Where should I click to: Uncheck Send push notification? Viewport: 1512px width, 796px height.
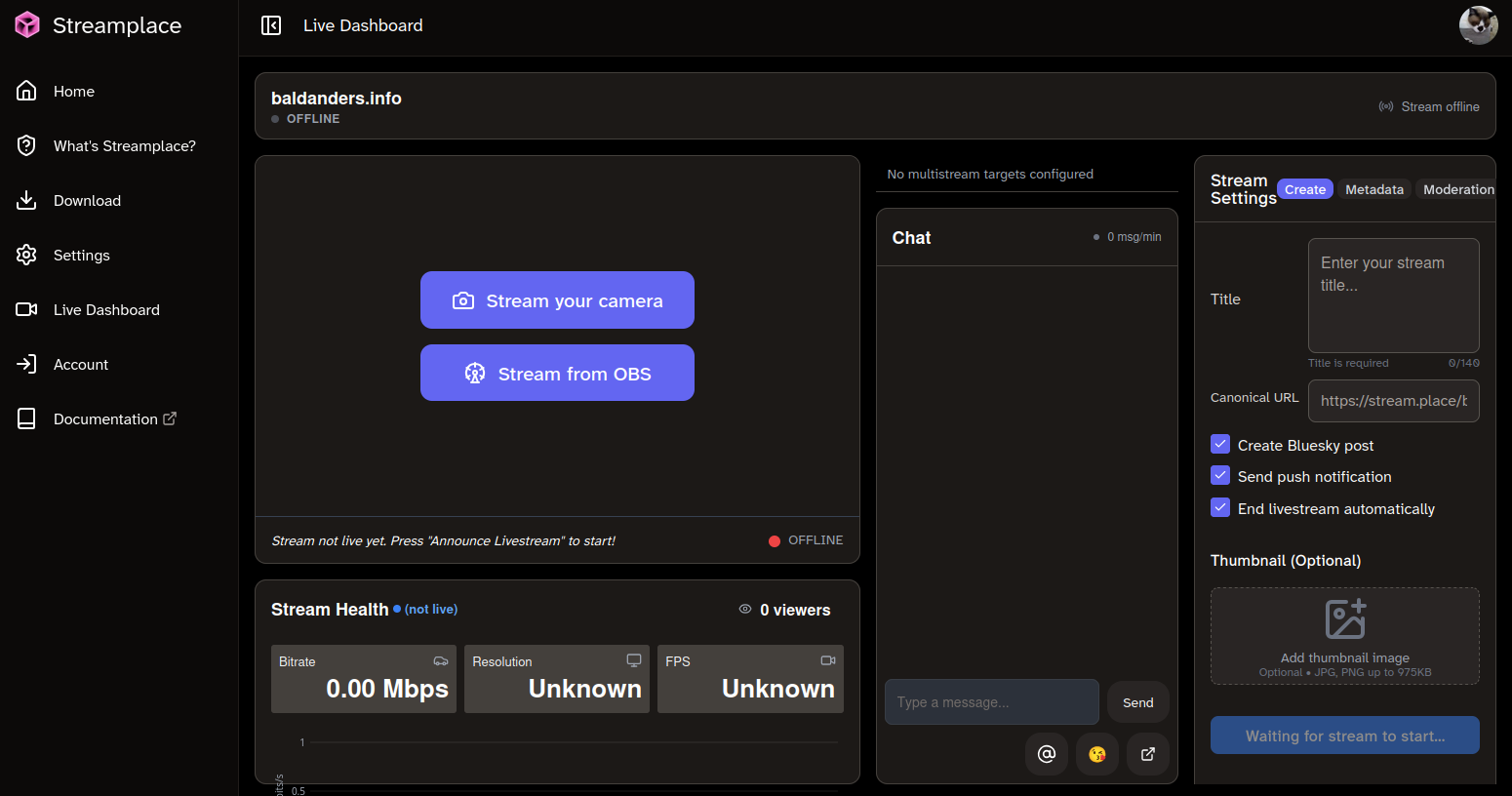click(x=1220, y=476)
